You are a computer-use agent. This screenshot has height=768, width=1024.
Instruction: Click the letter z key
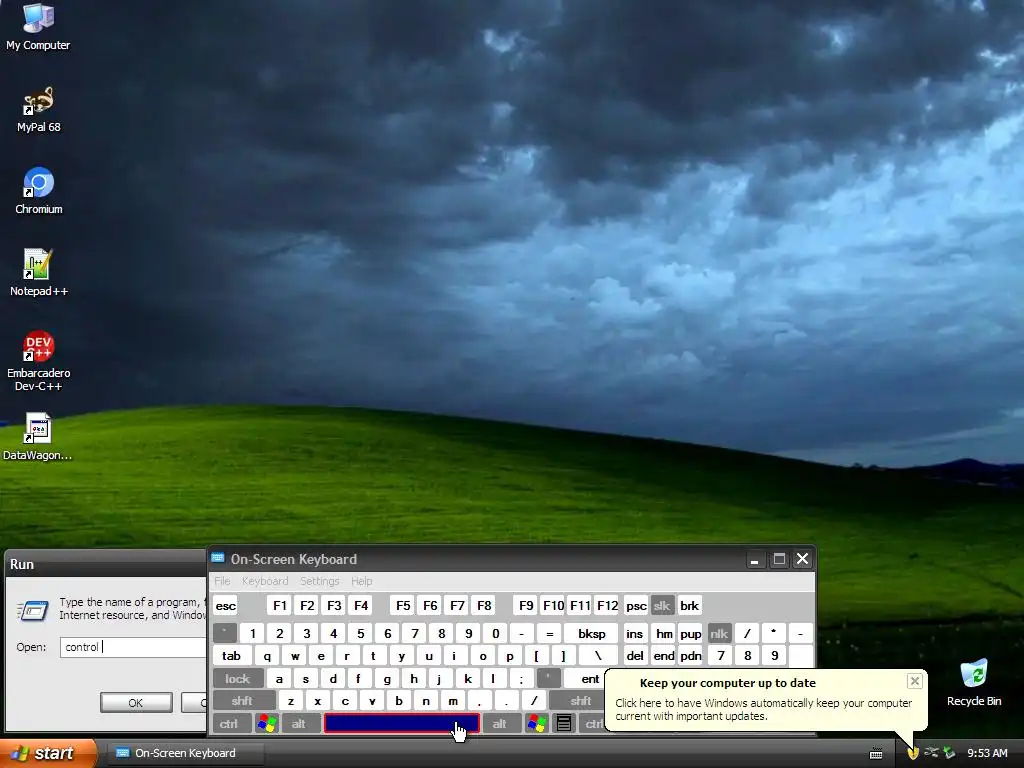point(291,701)
